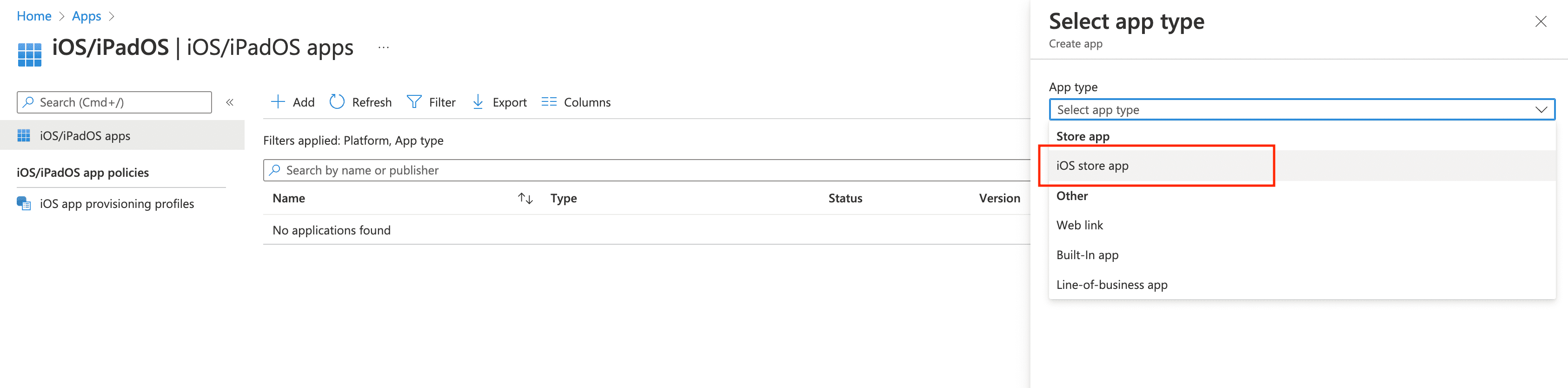
Task: Go to Home breadcrumb link
Action: point(34,16)
